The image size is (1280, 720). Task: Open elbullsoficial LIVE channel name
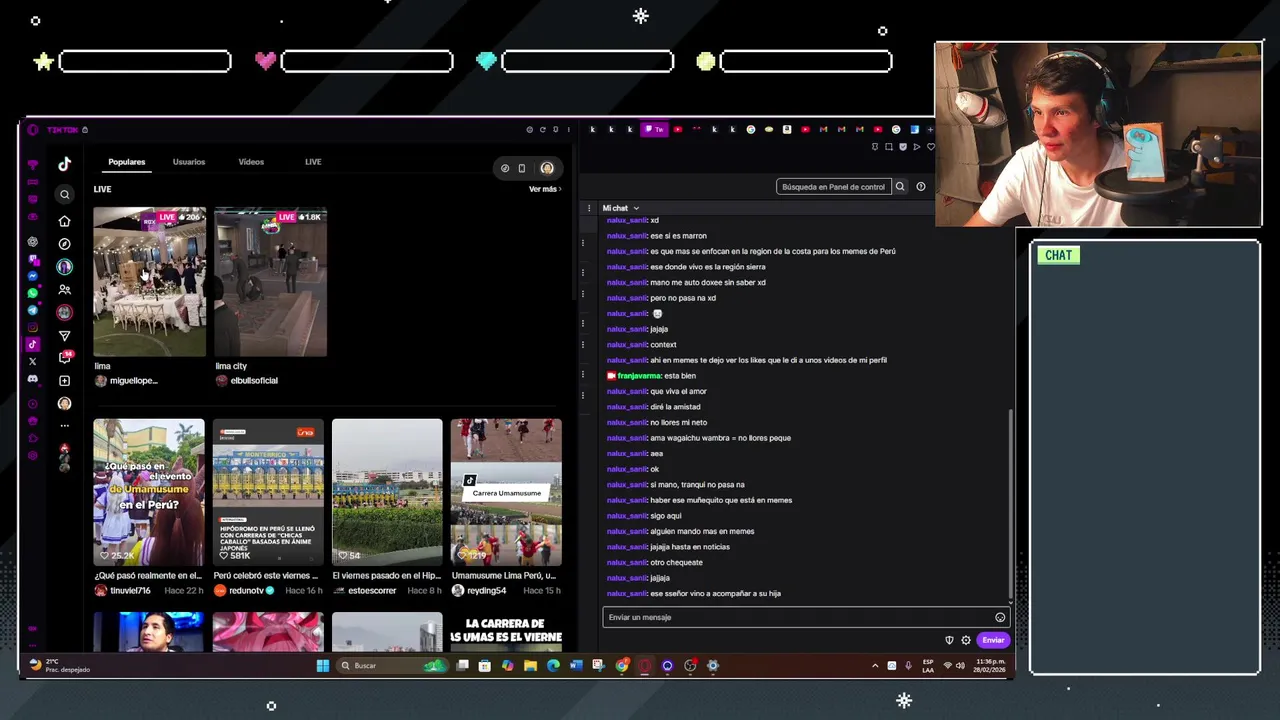[x=254, y=381]
